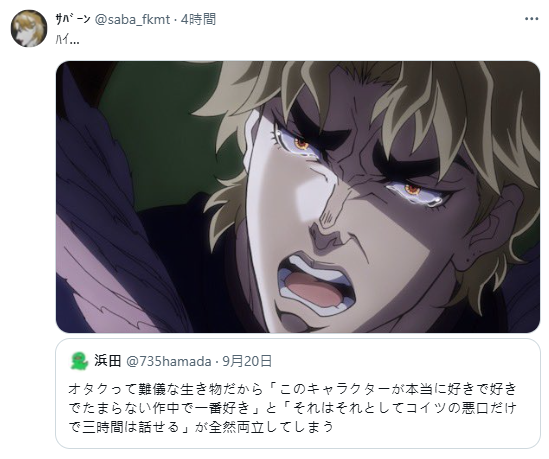Image resolution: width=549 pixels, height=459 pixels.
Task: Click the green avatar of 浜田
Action: tap(80, 361)
